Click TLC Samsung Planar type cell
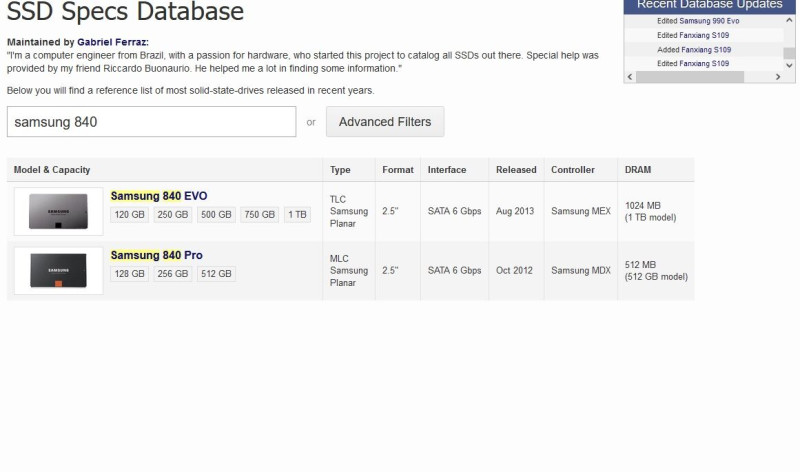The height and width of the screenshot is (472, 800). point(349,211)
